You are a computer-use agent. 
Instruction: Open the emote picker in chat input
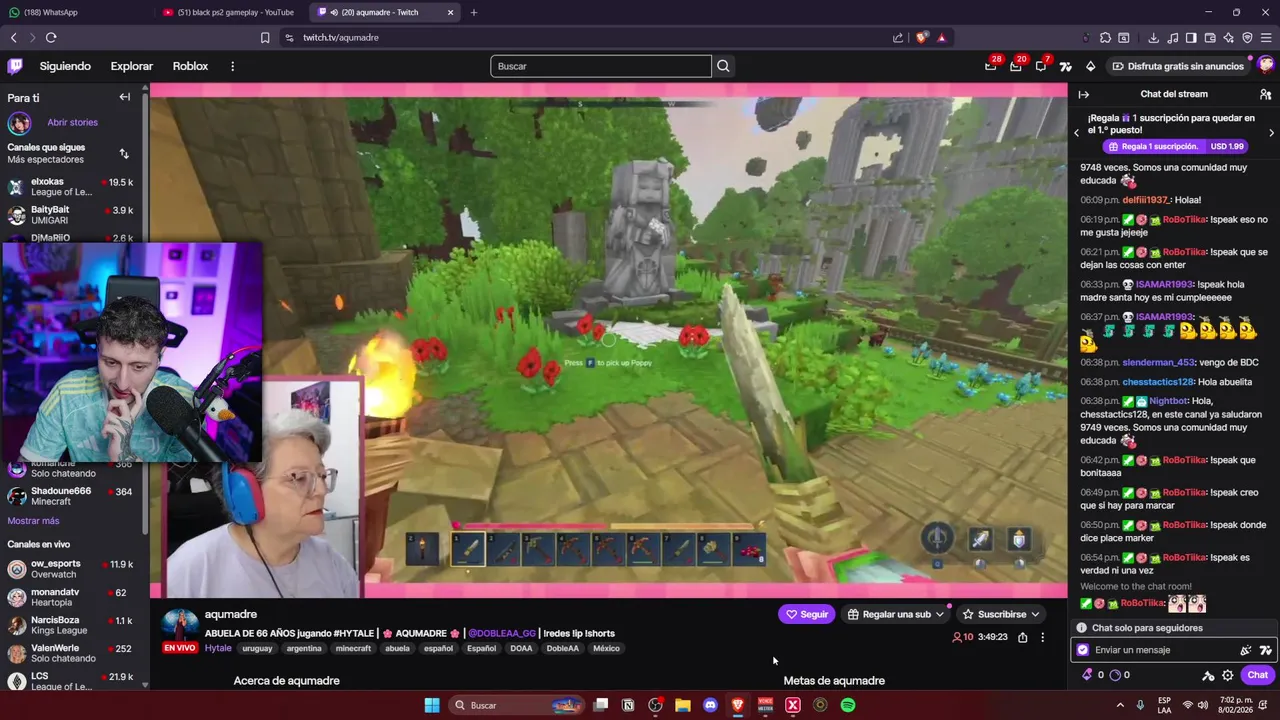(x=1246, y=650)
